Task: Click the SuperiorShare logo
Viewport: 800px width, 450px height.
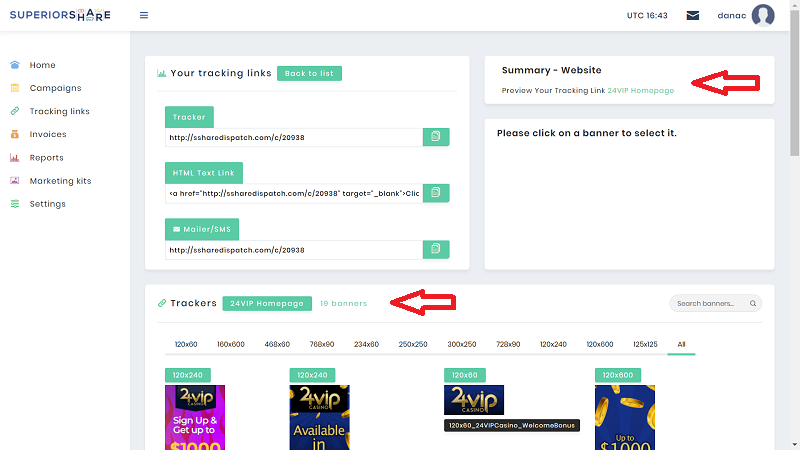Action: (x=60, y=15)
